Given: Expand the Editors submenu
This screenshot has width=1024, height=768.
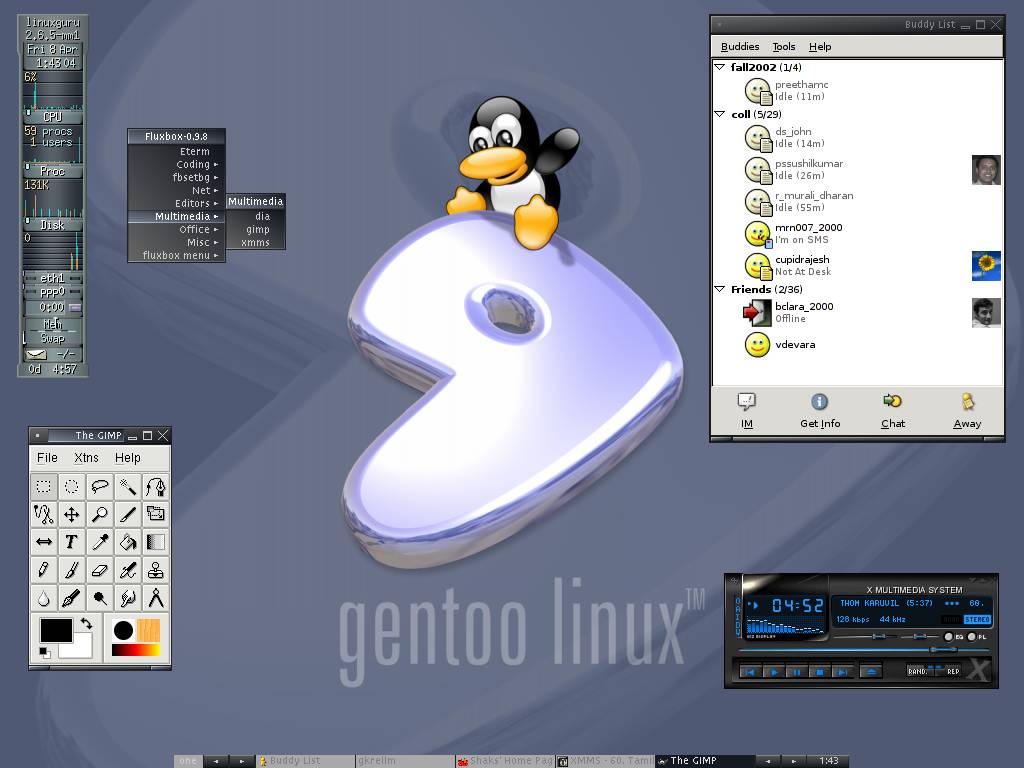Looking at the screenshot, I should point(176,204).
